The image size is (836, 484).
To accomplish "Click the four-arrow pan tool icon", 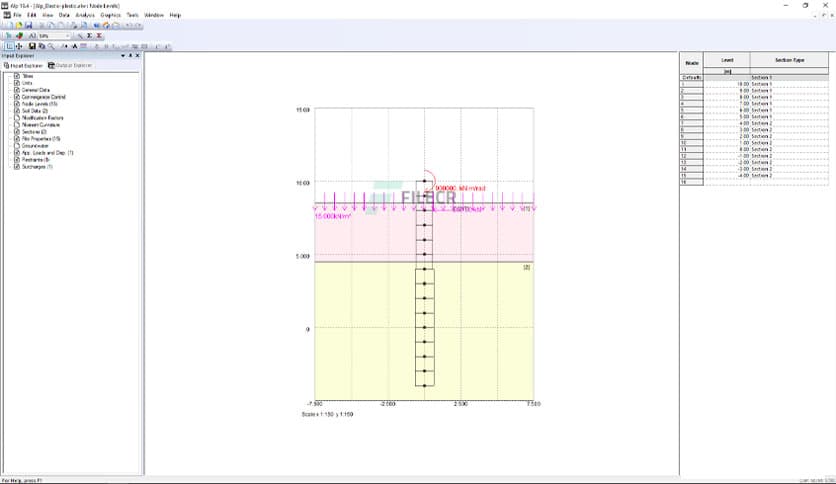I will click(19, 46).
